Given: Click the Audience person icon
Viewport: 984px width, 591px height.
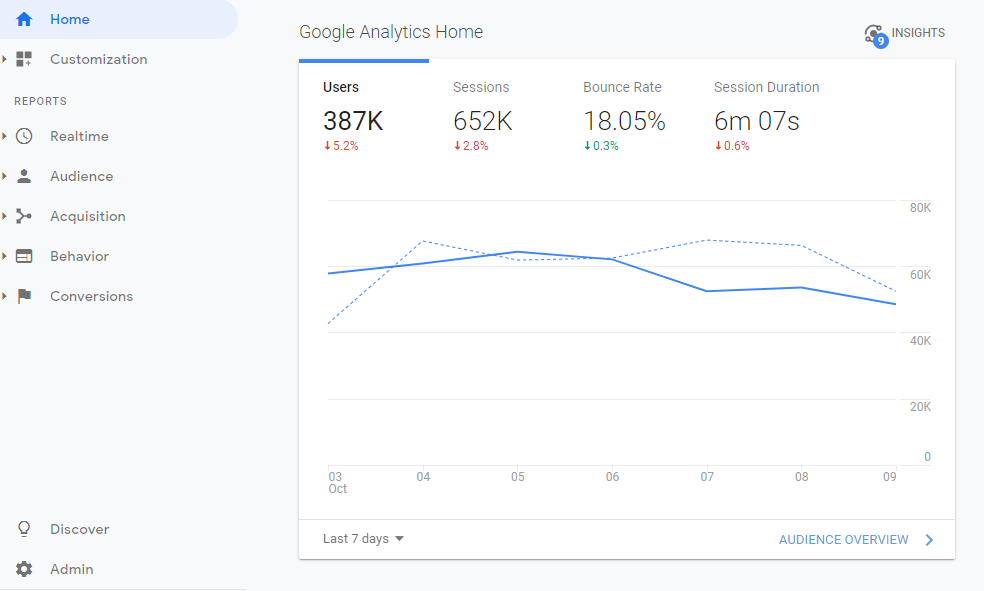Looking at the screenshot, I should [x=25, y=176].
